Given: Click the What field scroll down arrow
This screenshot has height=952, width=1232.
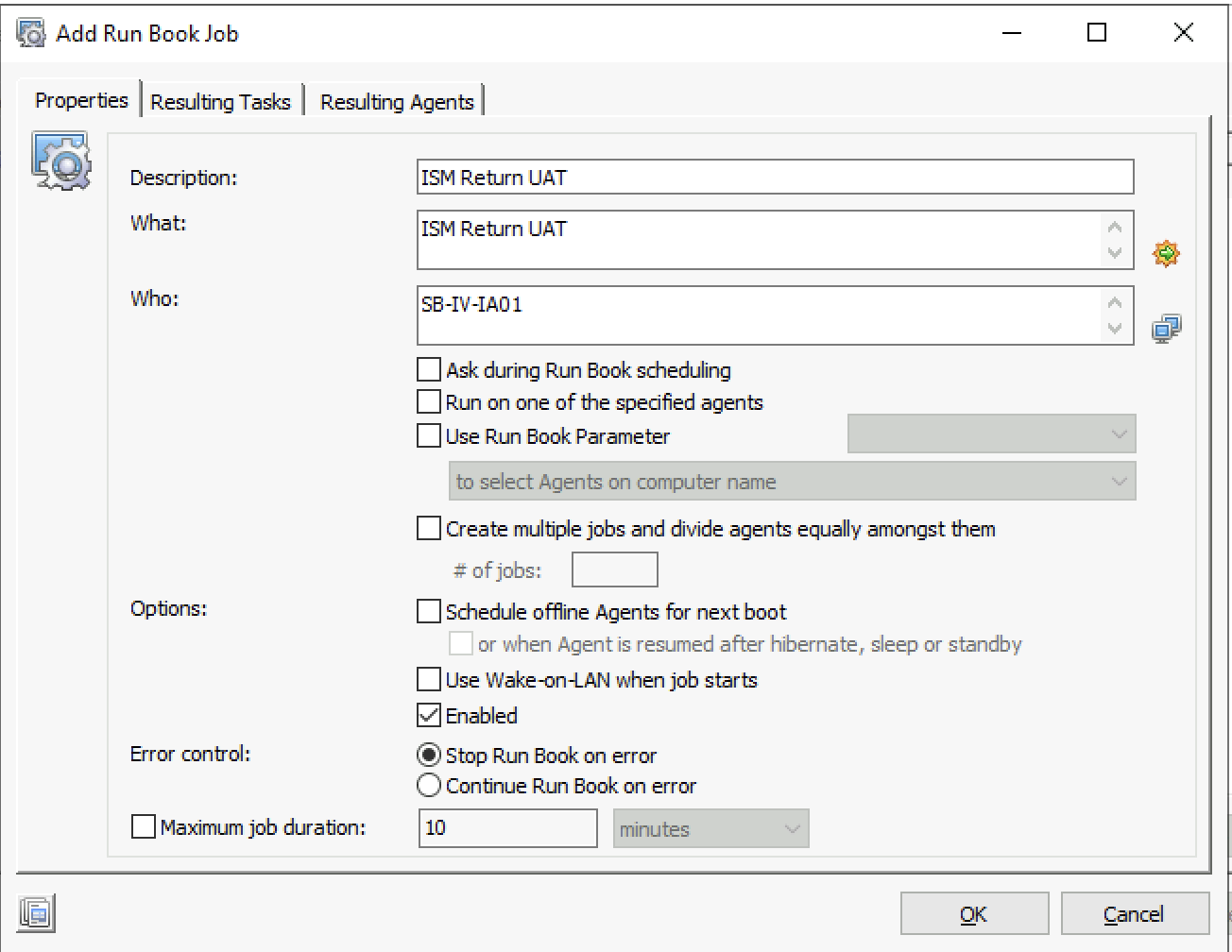Looking at the screenshot, I should tap(1115, 253).
